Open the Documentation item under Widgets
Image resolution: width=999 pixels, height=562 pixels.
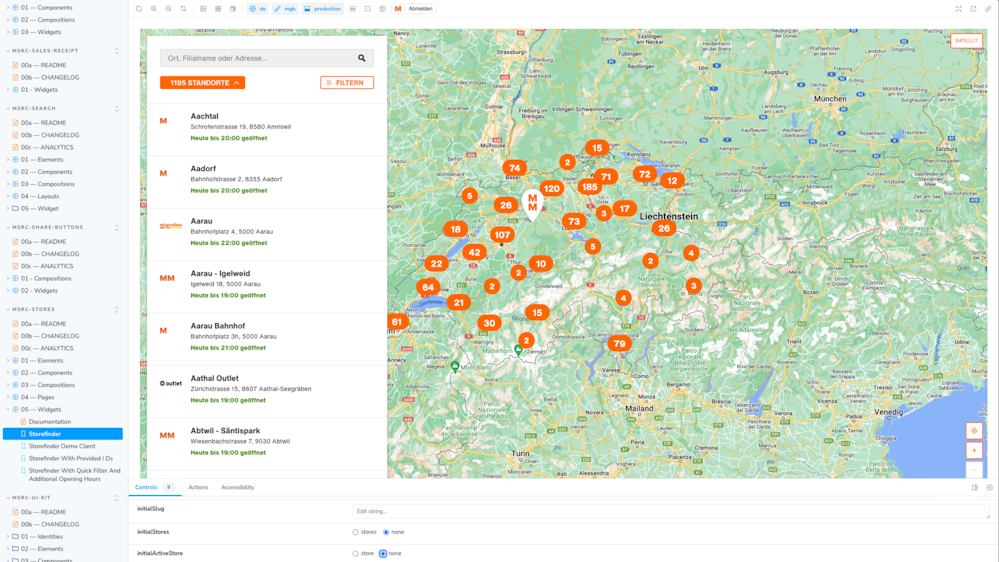[50, 422]
